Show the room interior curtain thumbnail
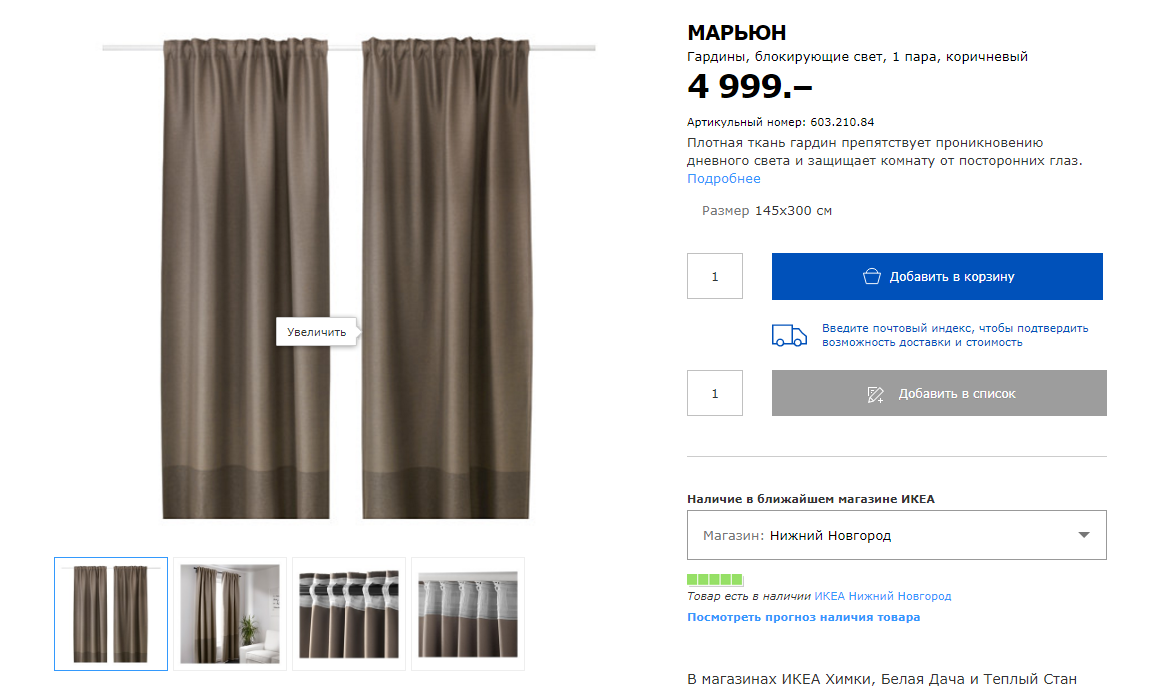 pos(230,614)
